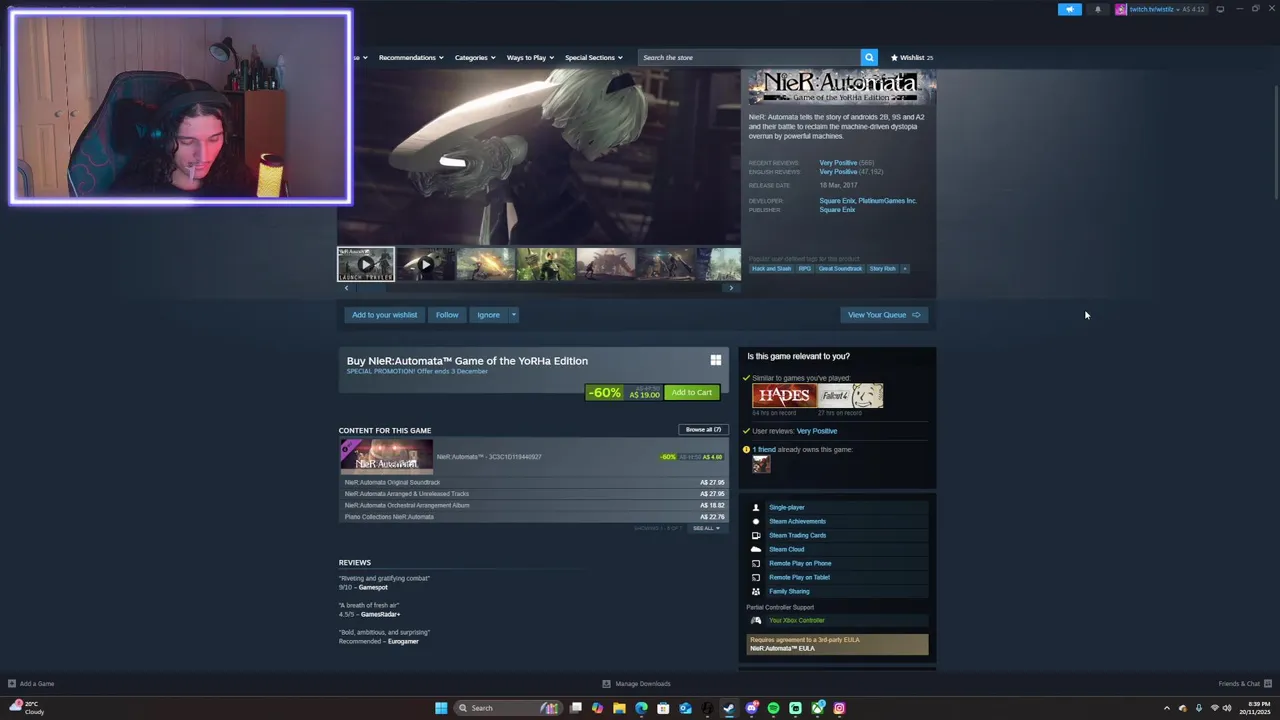The height and width of the screenshot is (720, 1280).
Task: Select the second video thumbnail in carousel
Action: click(426, 264)
